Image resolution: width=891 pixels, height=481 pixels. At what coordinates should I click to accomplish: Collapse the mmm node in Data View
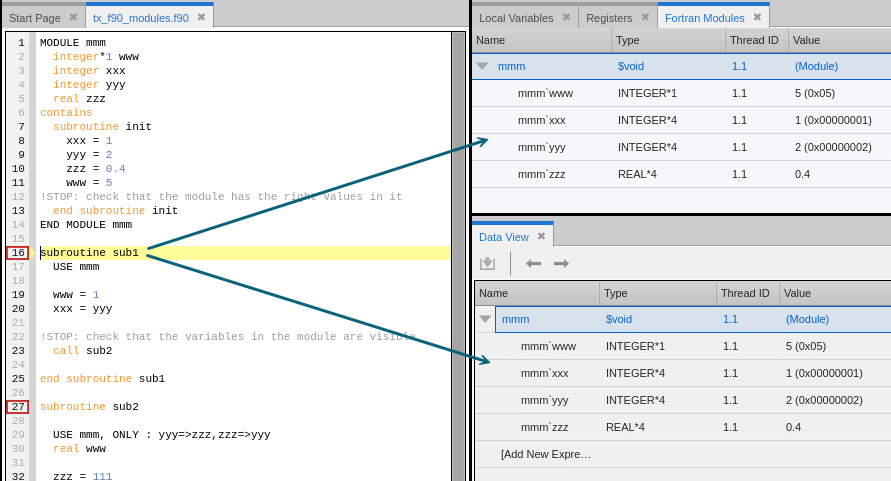tap(485, 319)
